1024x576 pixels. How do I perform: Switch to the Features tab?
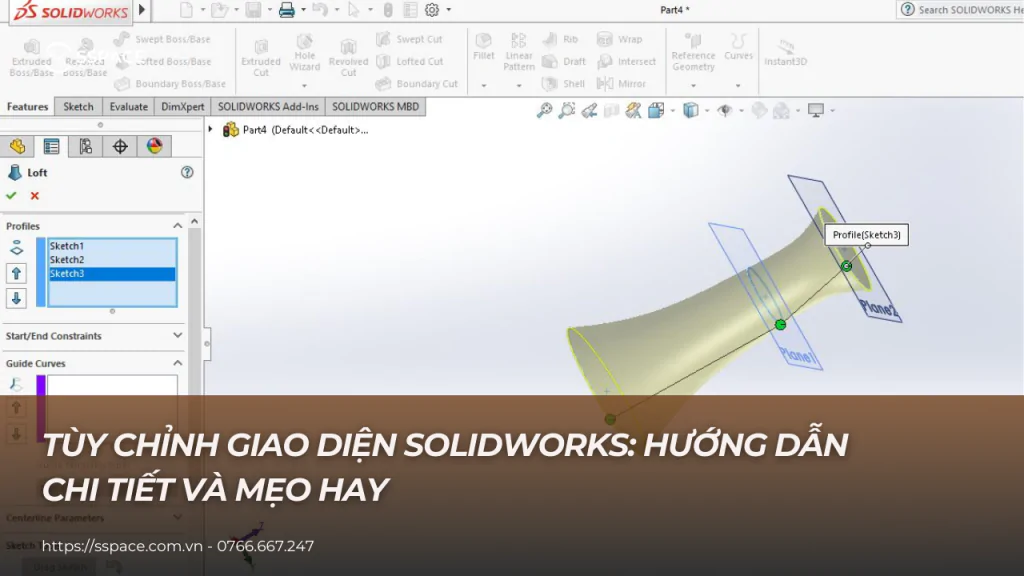tap(27, 106)
